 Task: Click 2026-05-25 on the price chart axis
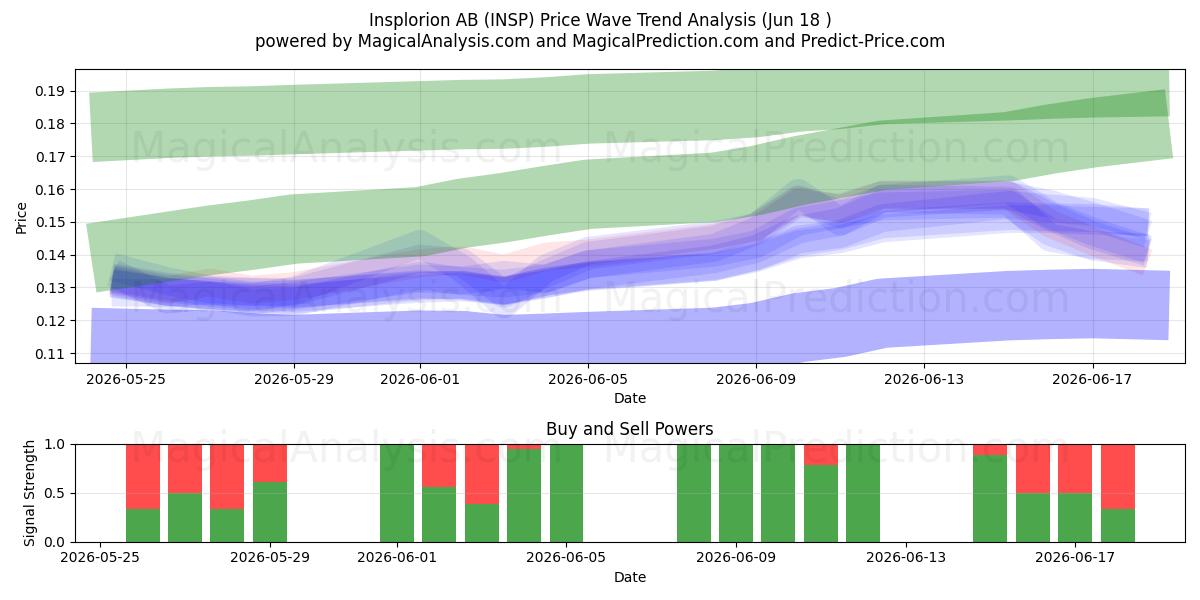(x=126, y=378)
